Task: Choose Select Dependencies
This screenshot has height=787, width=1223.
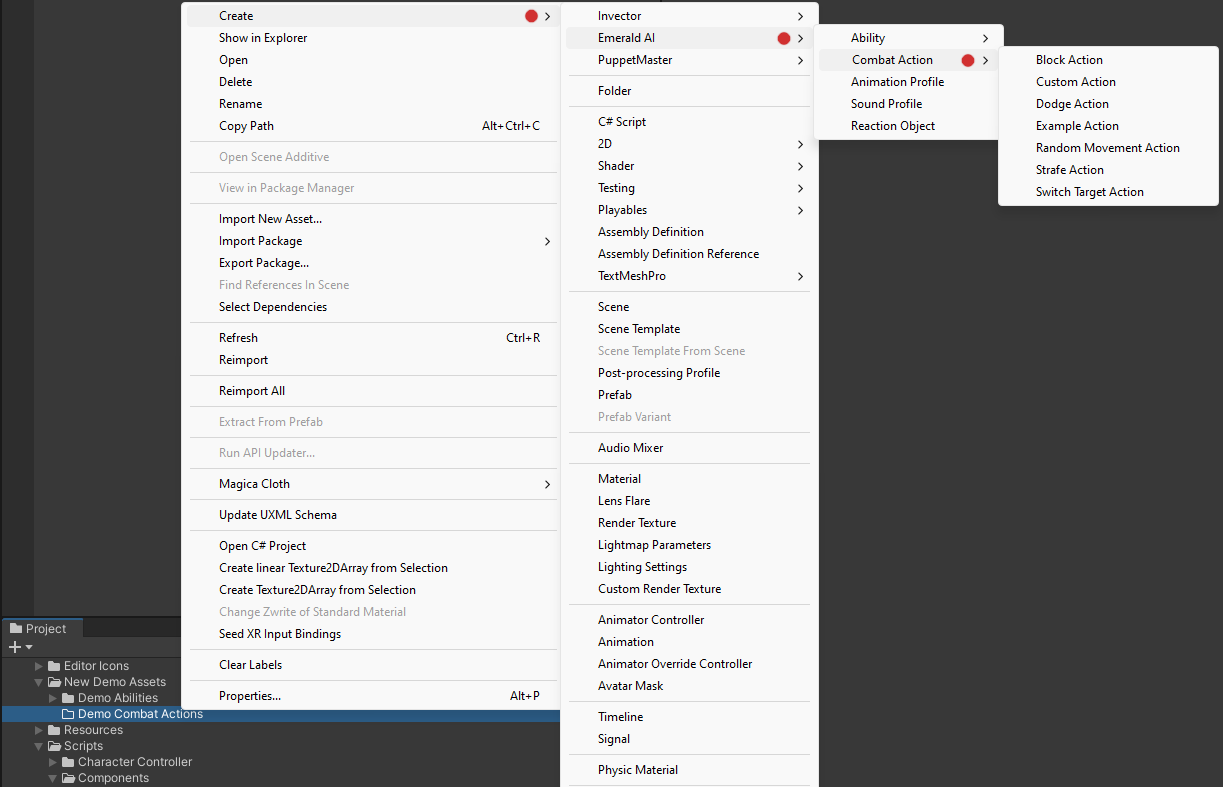Action: [x=371, y=307]
